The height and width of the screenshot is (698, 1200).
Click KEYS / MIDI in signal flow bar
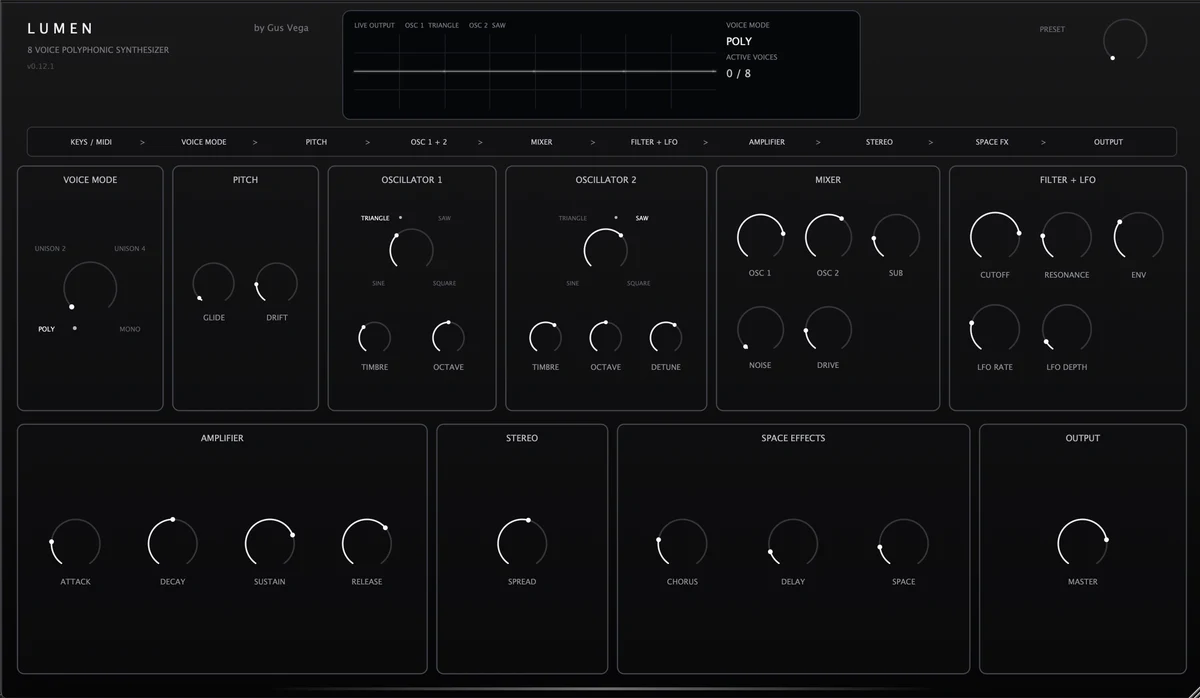tap(91, 142)
